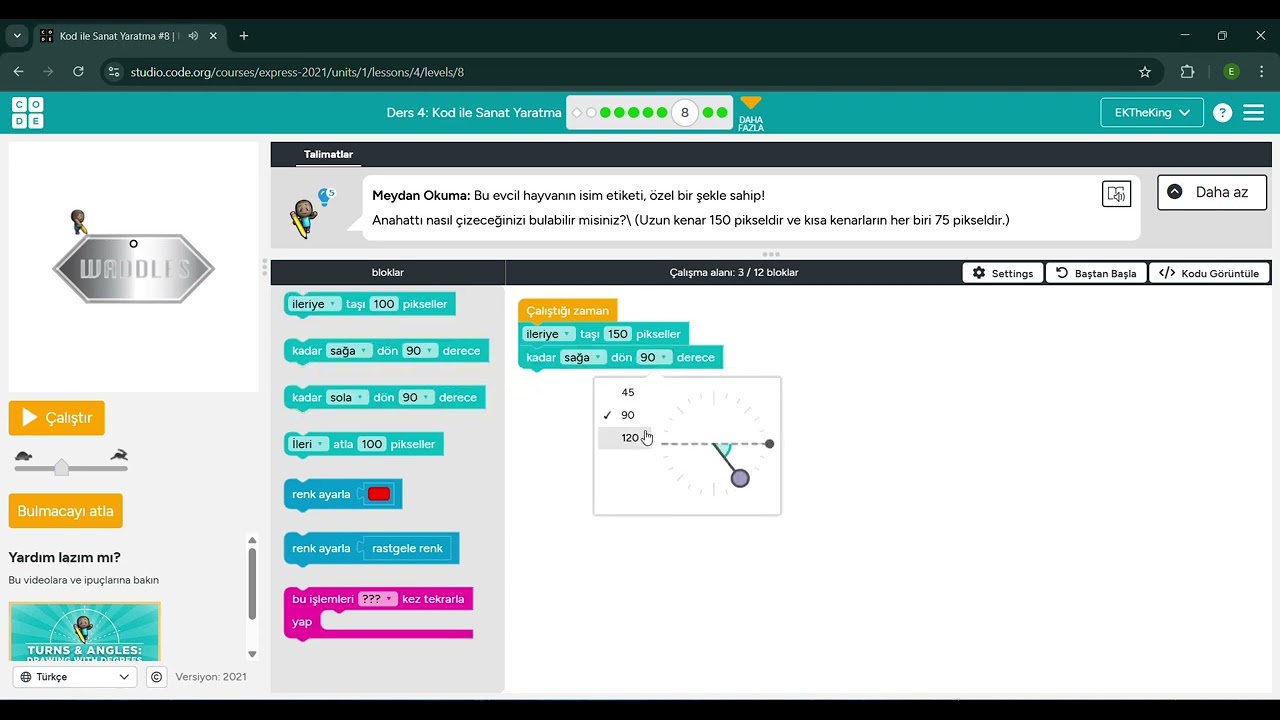Open the white unfinished level bubble
Screen dimensions: 1280x720
[591, 113]
